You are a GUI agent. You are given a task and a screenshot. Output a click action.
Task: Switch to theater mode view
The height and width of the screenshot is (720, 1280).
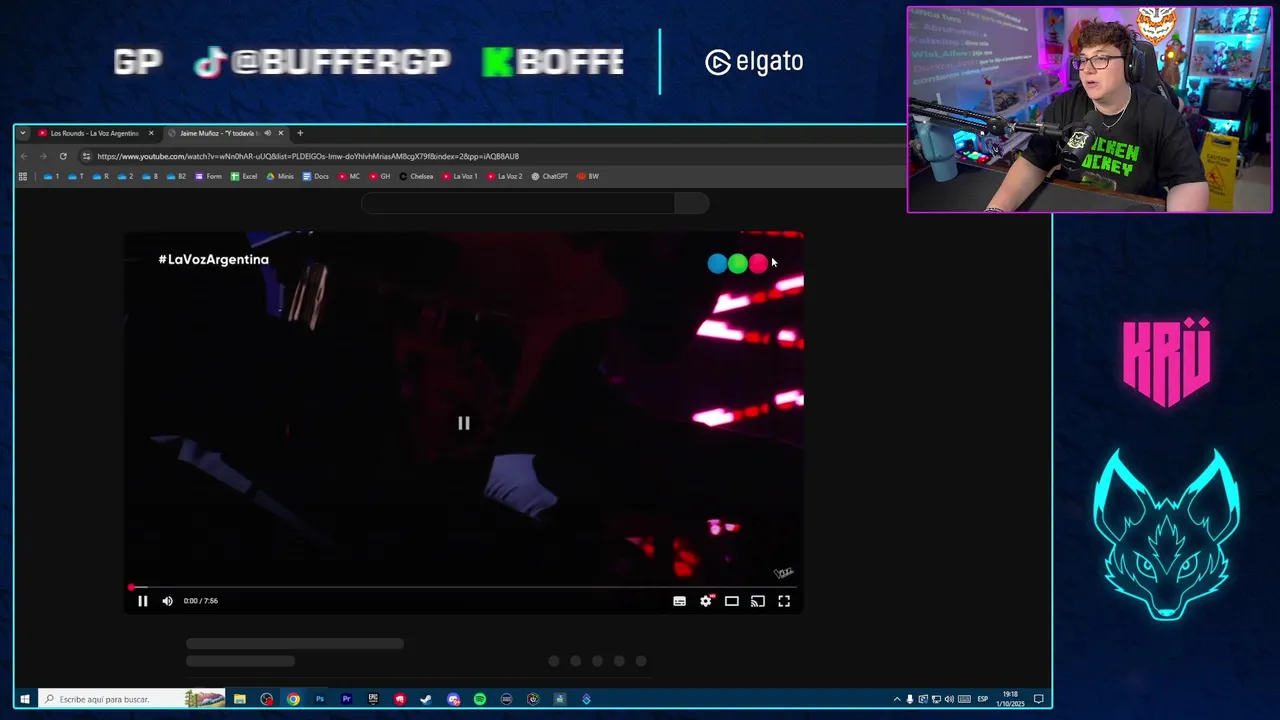732,601
